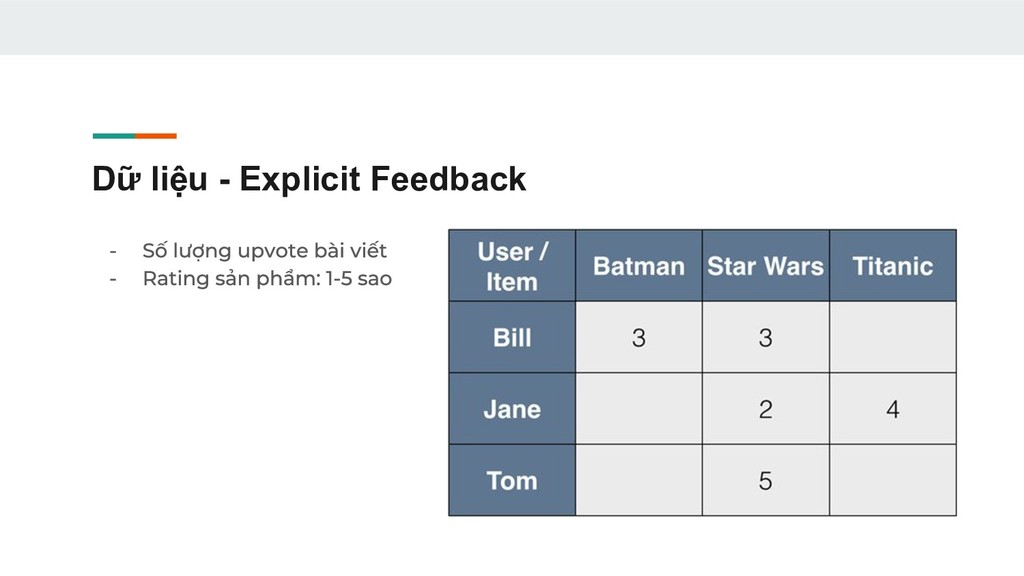Click Jane's Titanic rating 4
1024x576 pixels.
pyautogui.click(x=893, y=409)
